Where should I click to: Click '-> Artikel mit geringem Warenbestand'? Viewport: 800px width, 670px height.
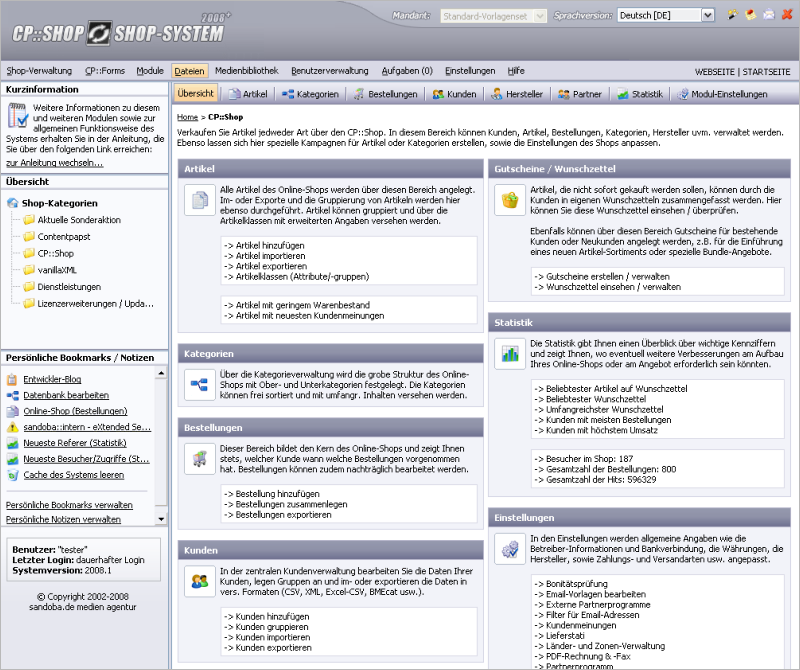click(297, 305)
